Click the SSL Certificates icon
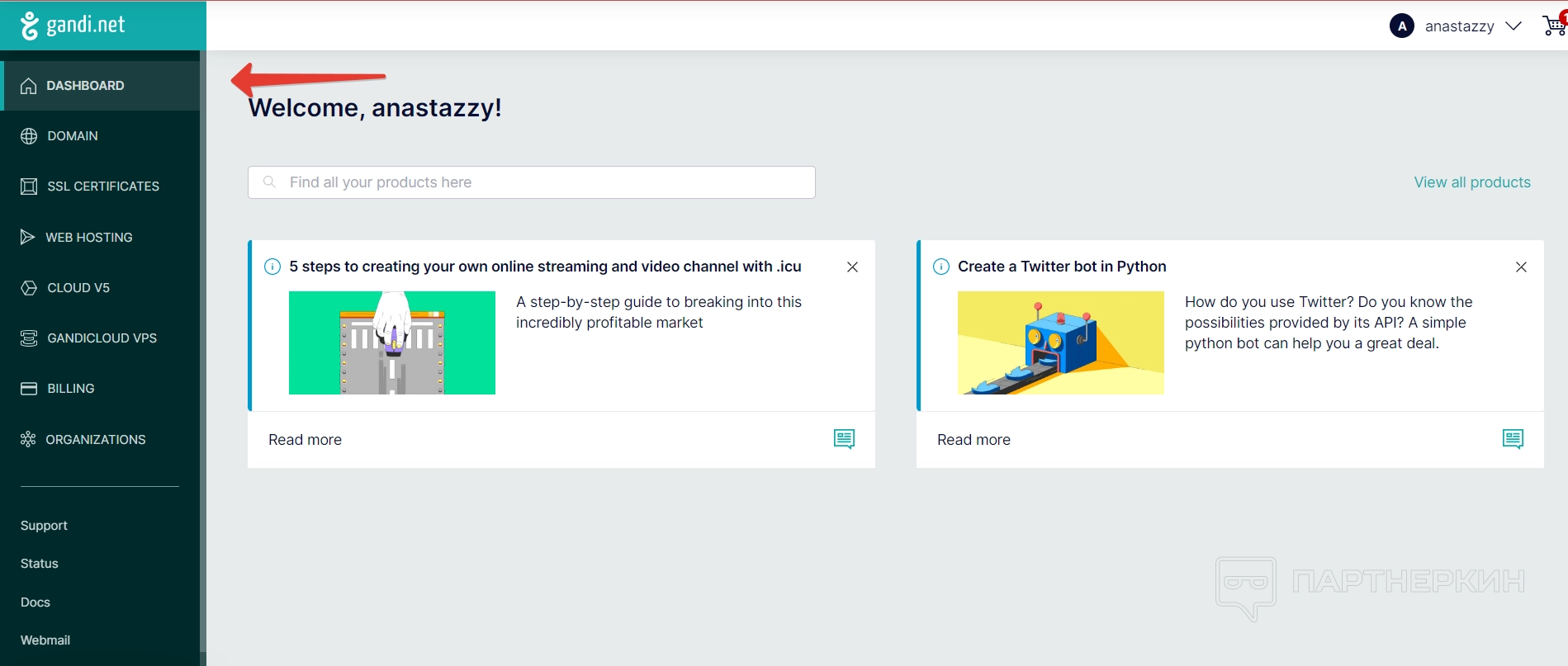The image size is (1568, 666). (x=29, y=187)
